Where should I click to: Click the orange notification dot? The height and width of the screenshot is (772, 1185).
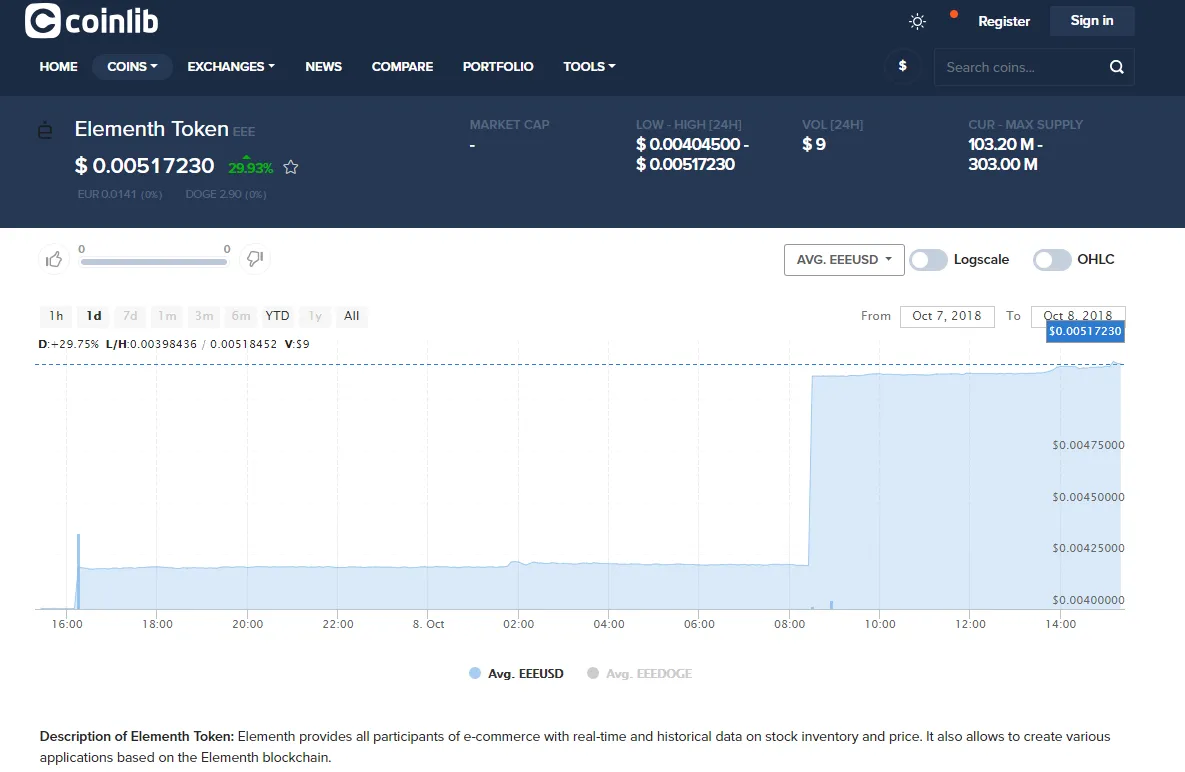(x=954, y=14)
